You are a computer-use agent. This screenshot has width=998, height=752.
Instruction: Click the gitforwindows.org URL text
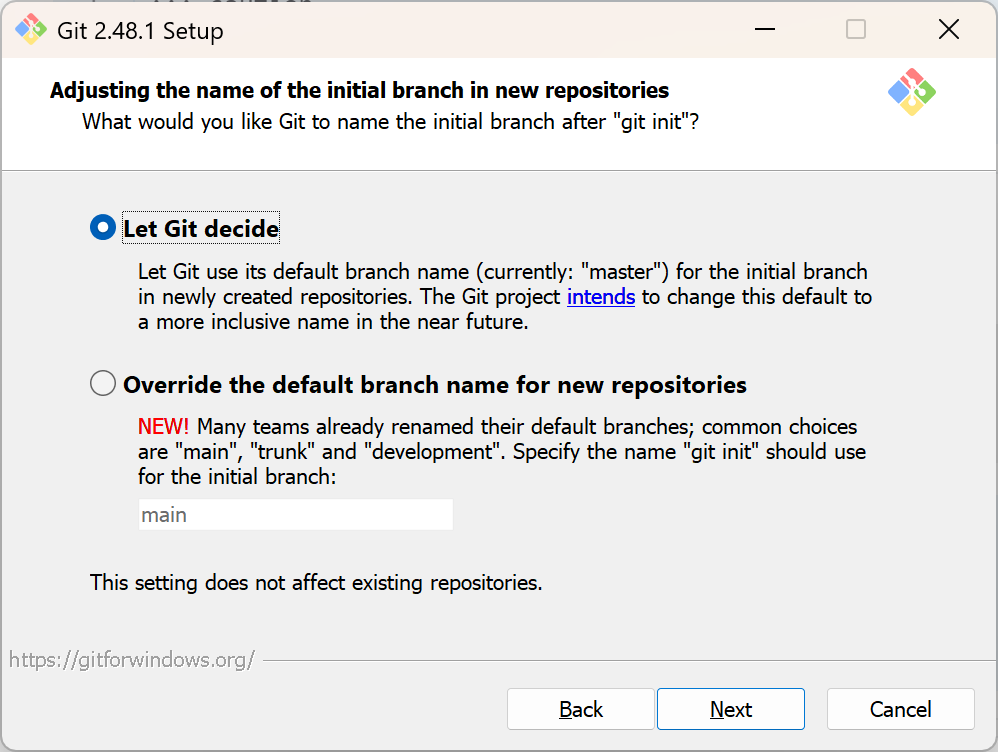click(x=132, y=660)
